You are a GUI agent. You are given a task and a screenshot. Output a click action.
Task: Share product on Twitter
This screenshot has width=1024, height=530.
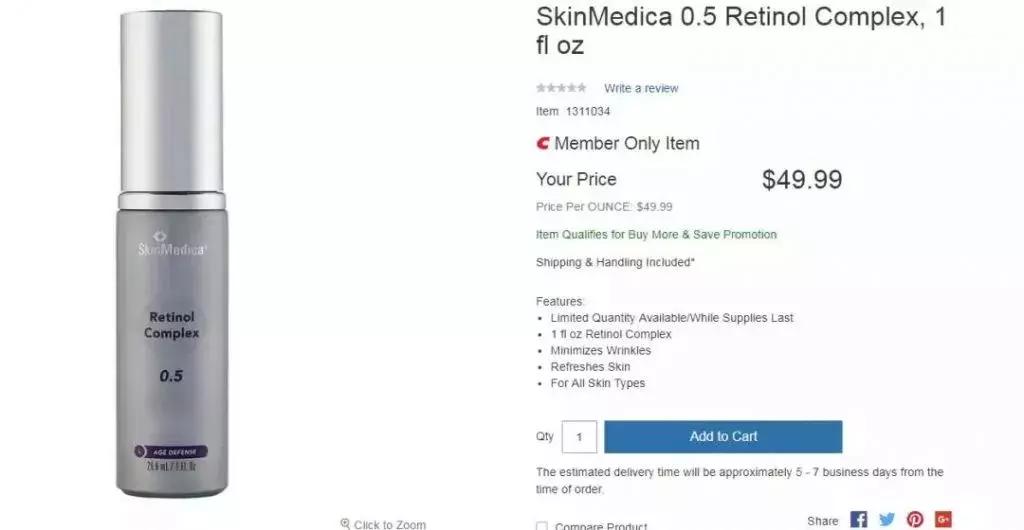pyautogui.click(x=886, y=520)
